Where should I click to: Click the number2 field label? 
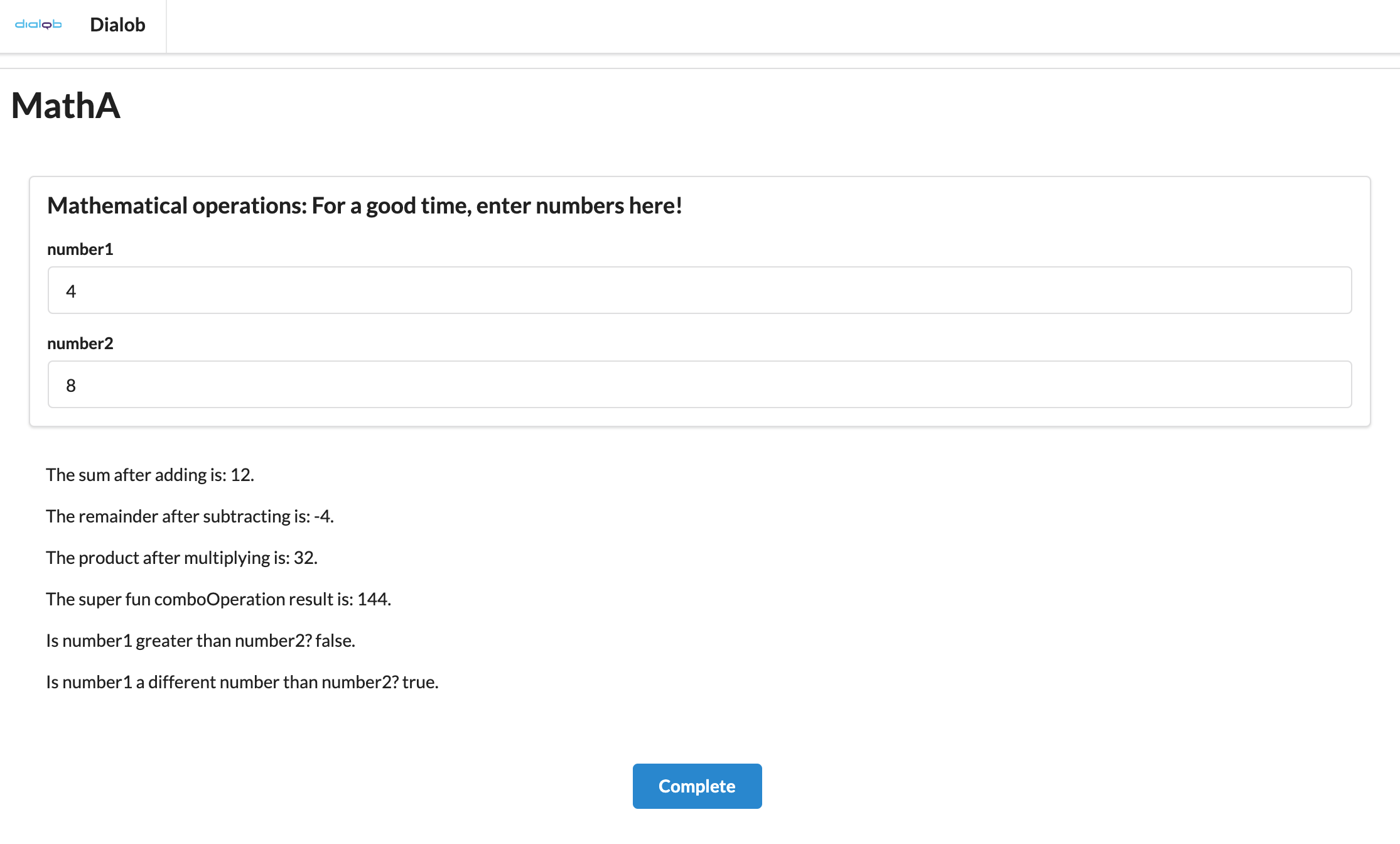click(x=80, y=343)
